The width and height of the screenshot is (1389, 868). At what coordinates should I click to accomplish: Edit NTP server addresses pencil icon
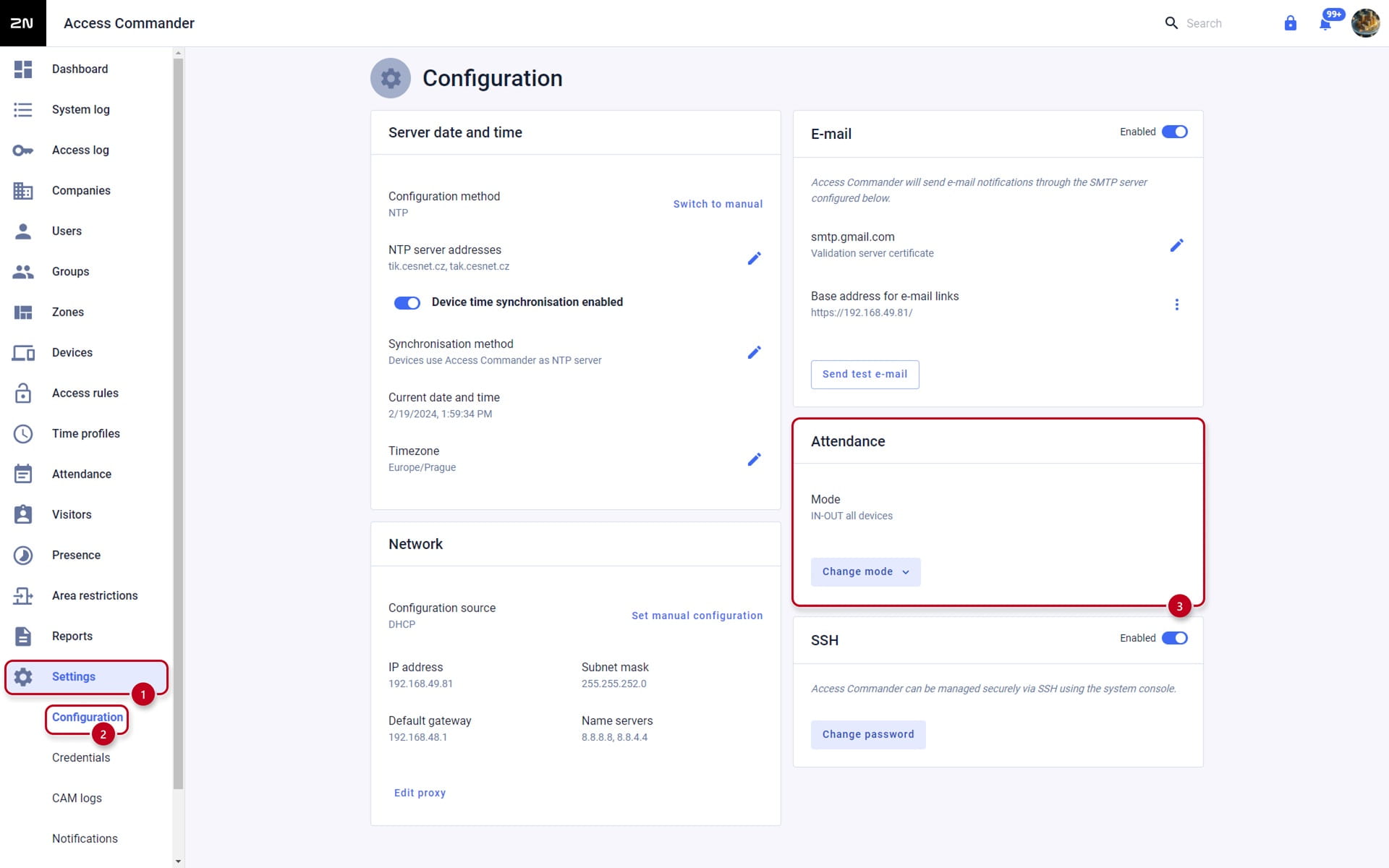coord(754,258)
